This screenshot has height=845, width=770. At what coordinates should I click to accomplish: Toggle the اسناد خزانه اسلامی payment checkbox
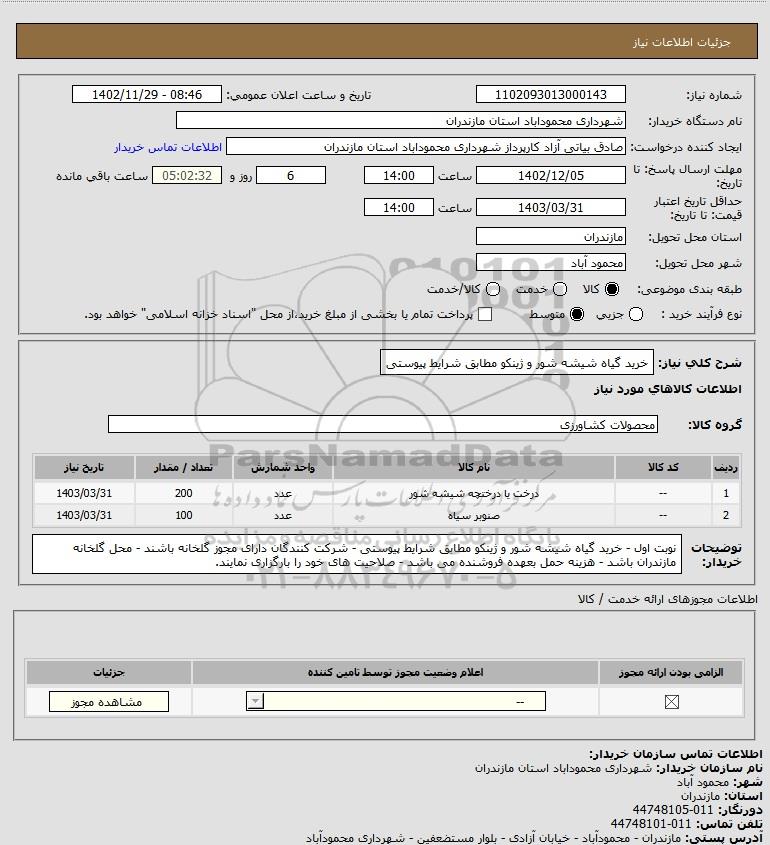pos(485,314)
